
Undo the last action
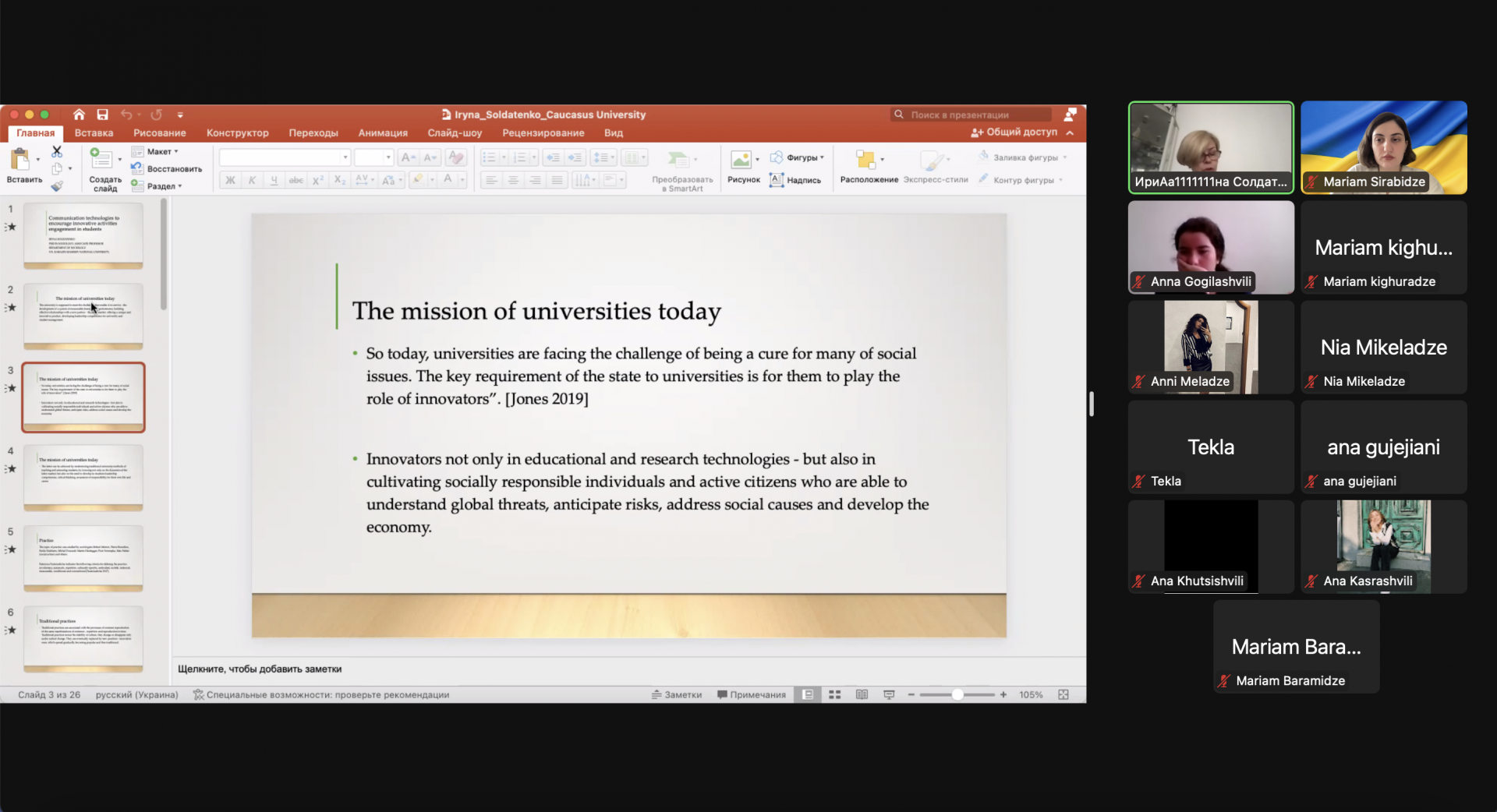tap(126, 115)
